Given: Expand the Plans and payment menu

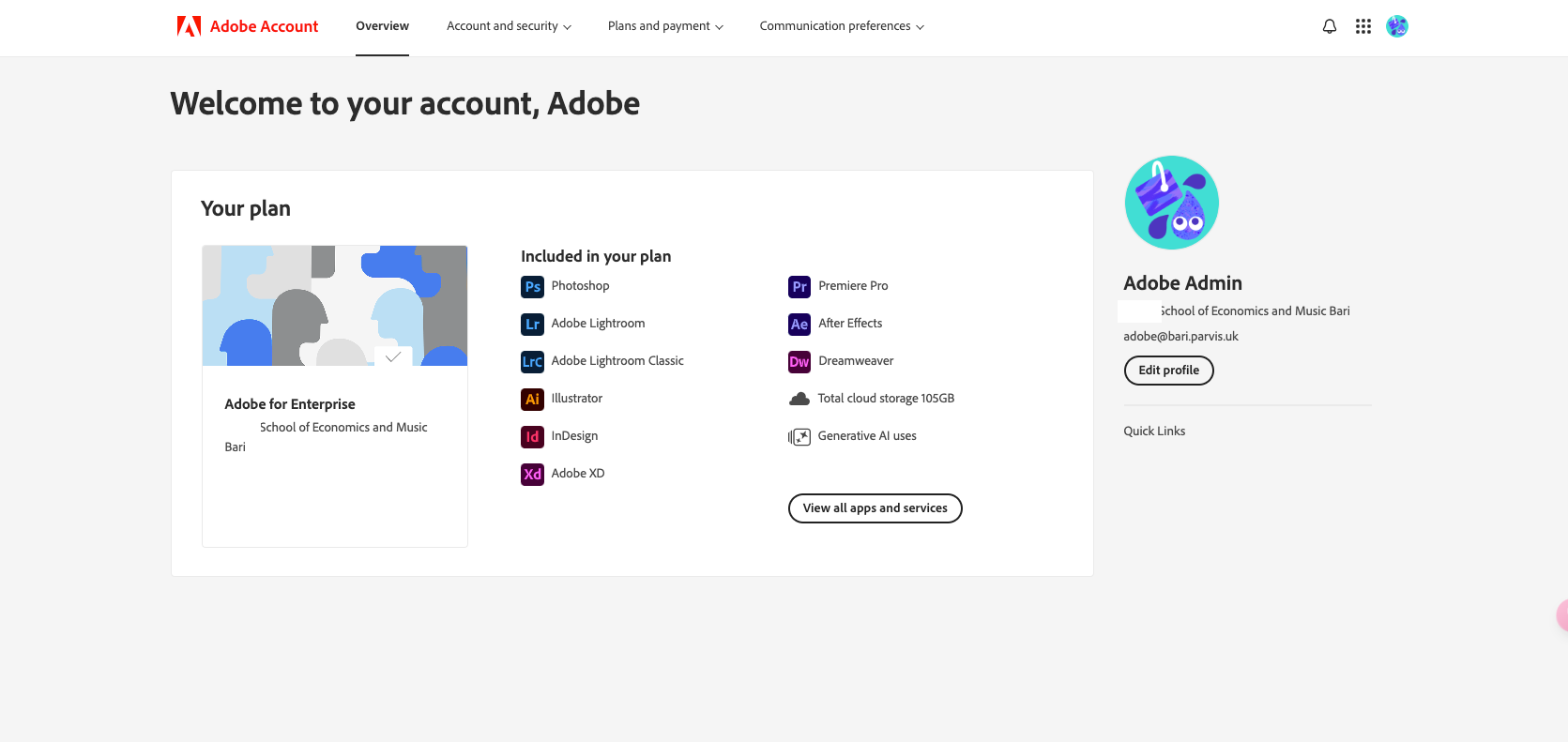Looking at the screenshot, I should [665, 26].
